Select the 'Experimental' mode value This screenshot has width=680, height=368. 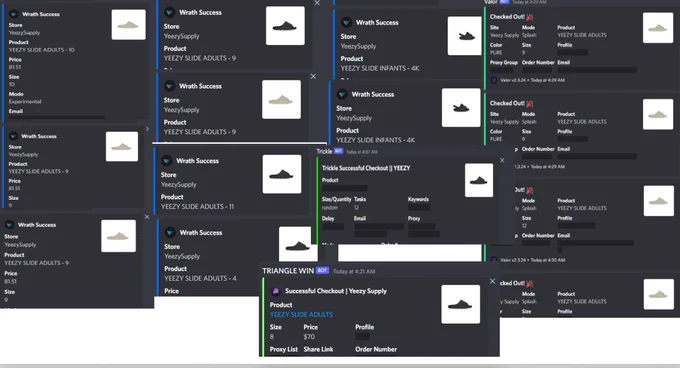[x=25, y=101]
